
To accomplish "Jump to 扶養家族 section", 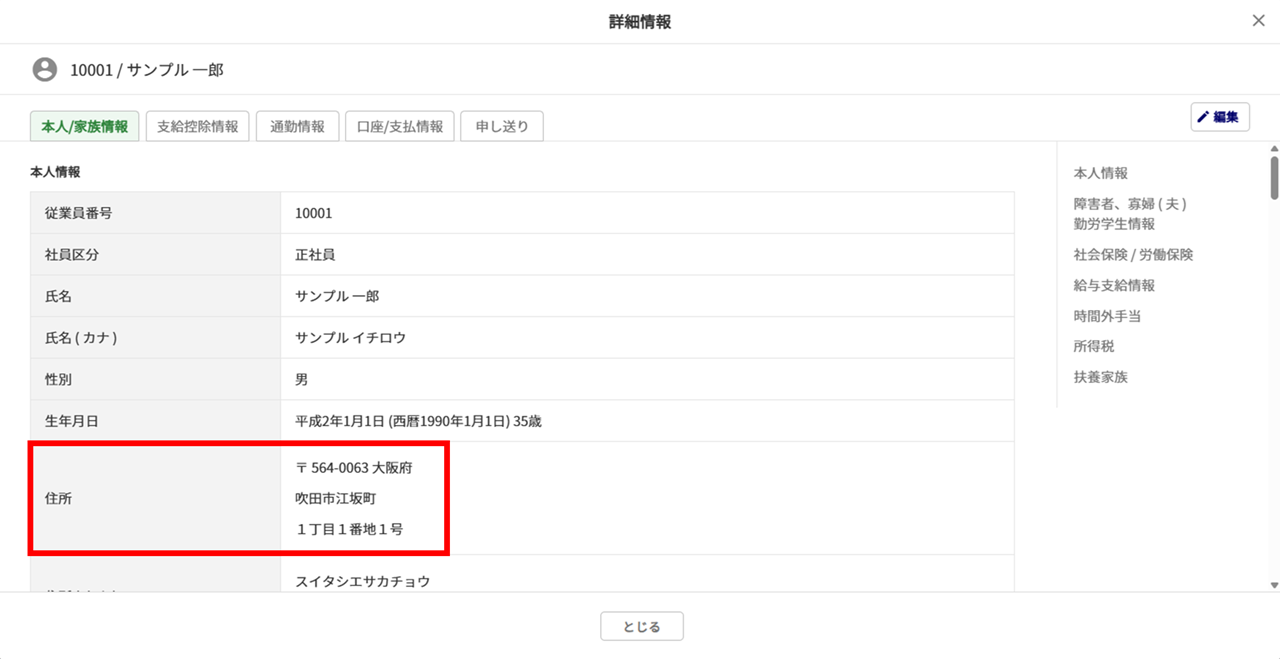I will [1101, 377].
